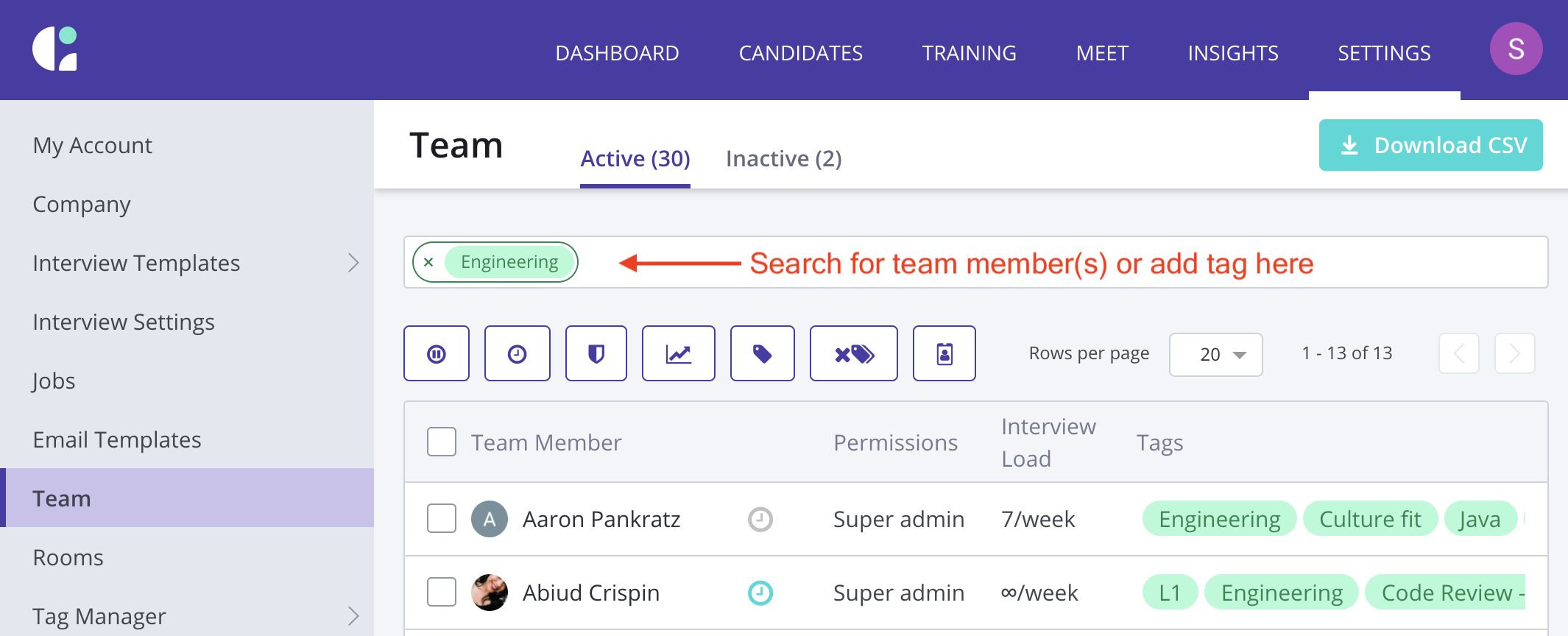Open the Rows per page dropdown
This screenshot has width=1568, height=636.
click(x=1215, y=355)
